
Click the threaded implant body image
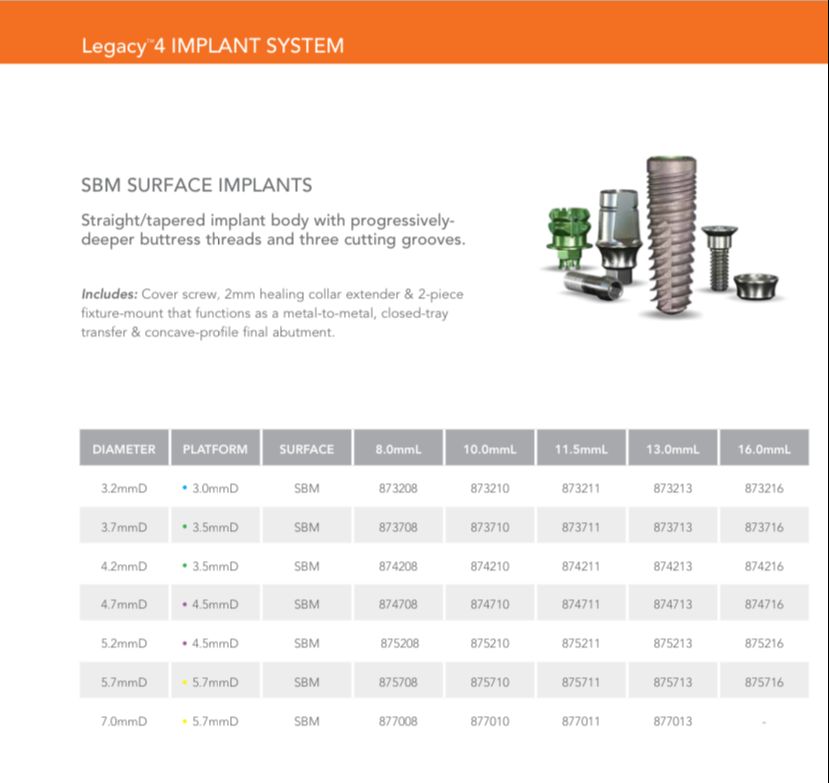672,236
